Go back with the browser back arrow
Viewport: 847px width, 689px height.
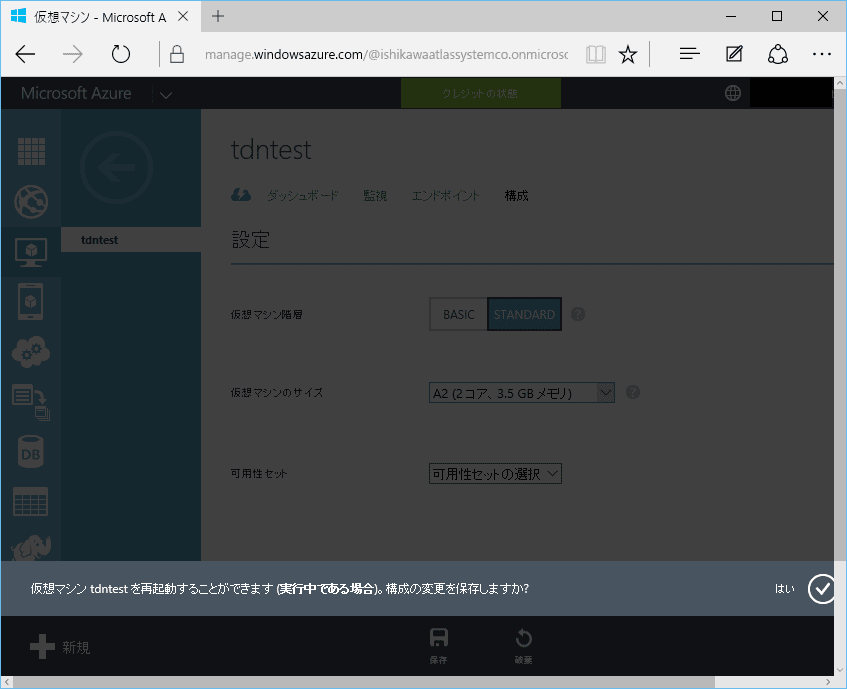pyautogui.click(x=25, y=54)
